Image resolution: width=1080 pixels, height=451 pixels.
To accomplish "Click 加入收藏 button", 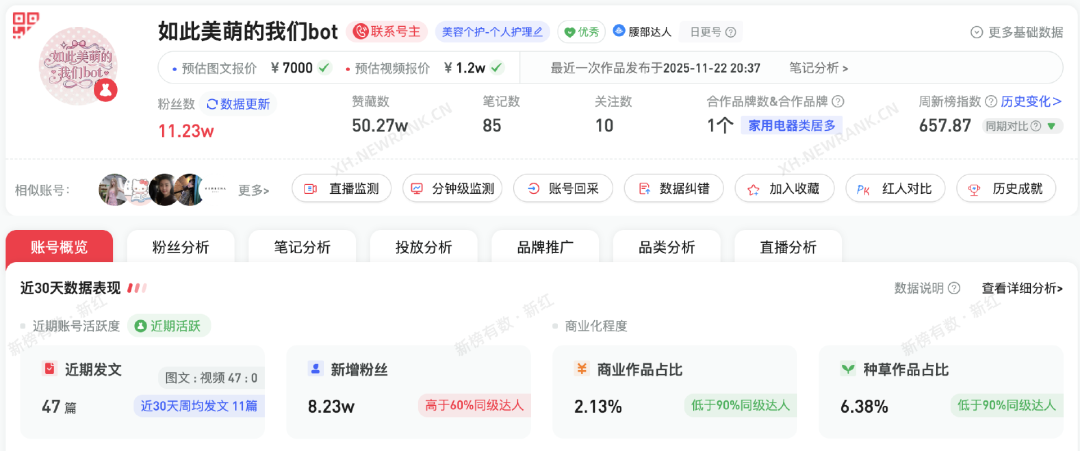I will click(x=785, y=189).
